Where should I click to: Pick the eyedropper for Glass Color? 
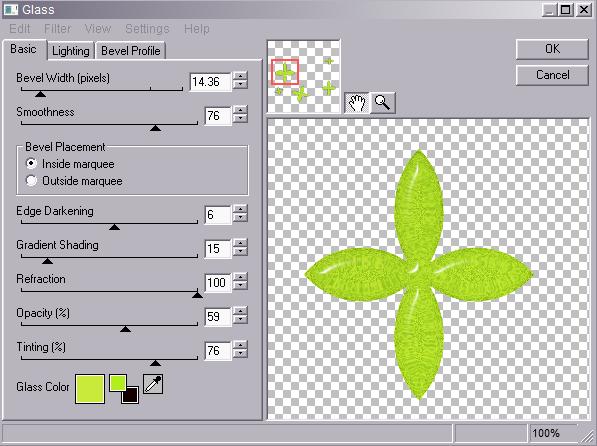[153, 384]
